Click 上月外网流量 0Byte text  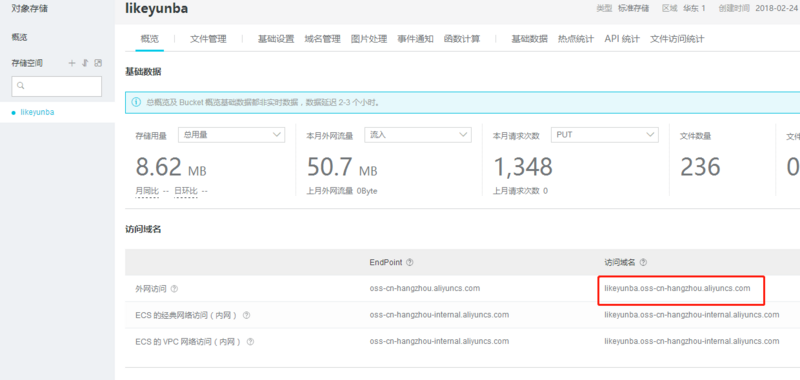[342, 191]
